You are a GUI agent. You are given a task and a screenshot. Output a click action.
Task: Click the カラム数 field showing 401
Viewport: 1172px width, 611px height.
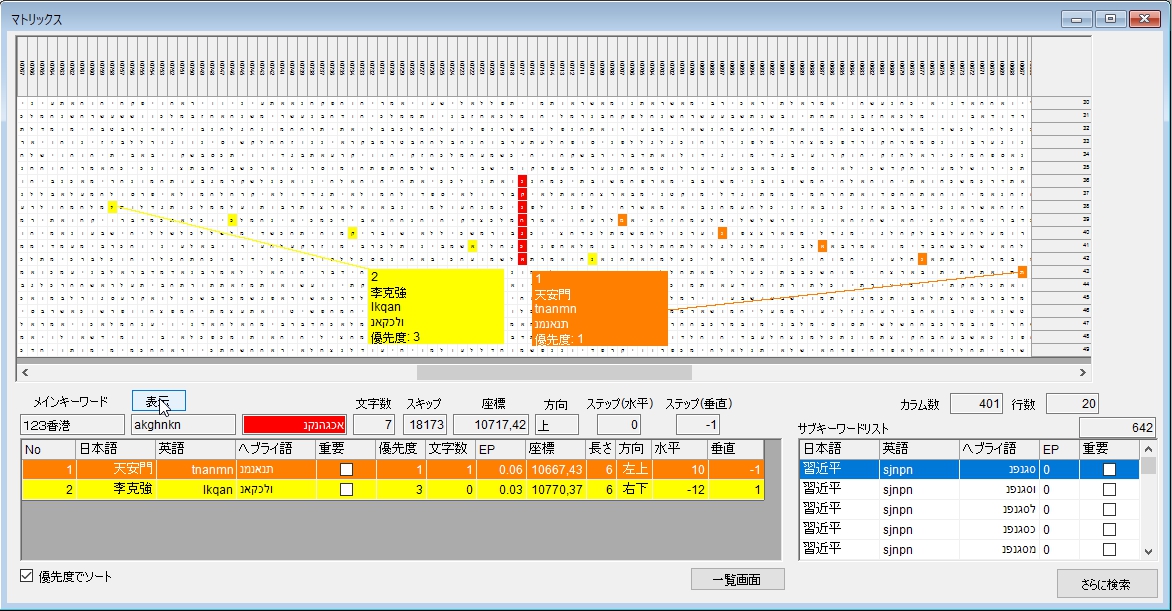pyautogui.click(x=975, y=404)
